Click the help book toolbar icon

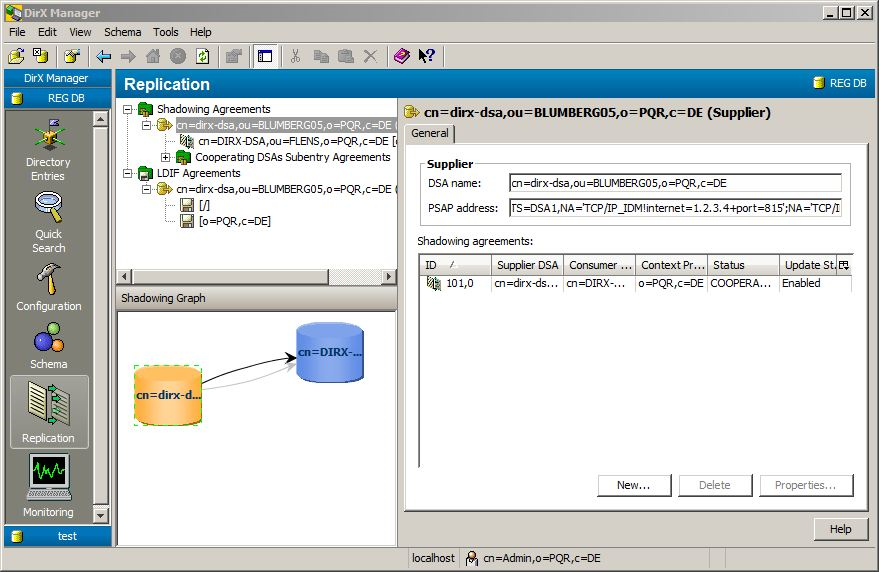tap(401, 57)
